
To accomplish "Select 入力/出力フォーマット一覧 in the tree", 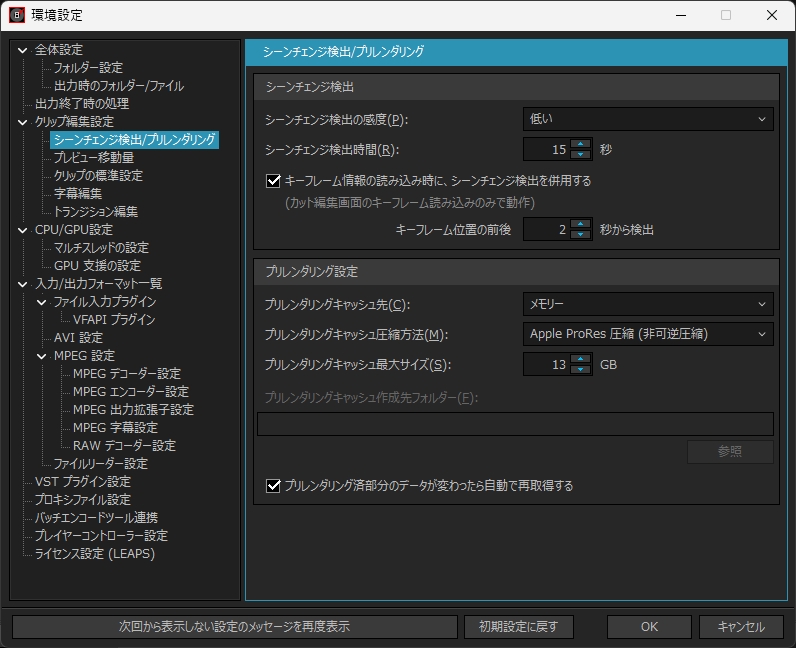I will [x=98, y=284].
